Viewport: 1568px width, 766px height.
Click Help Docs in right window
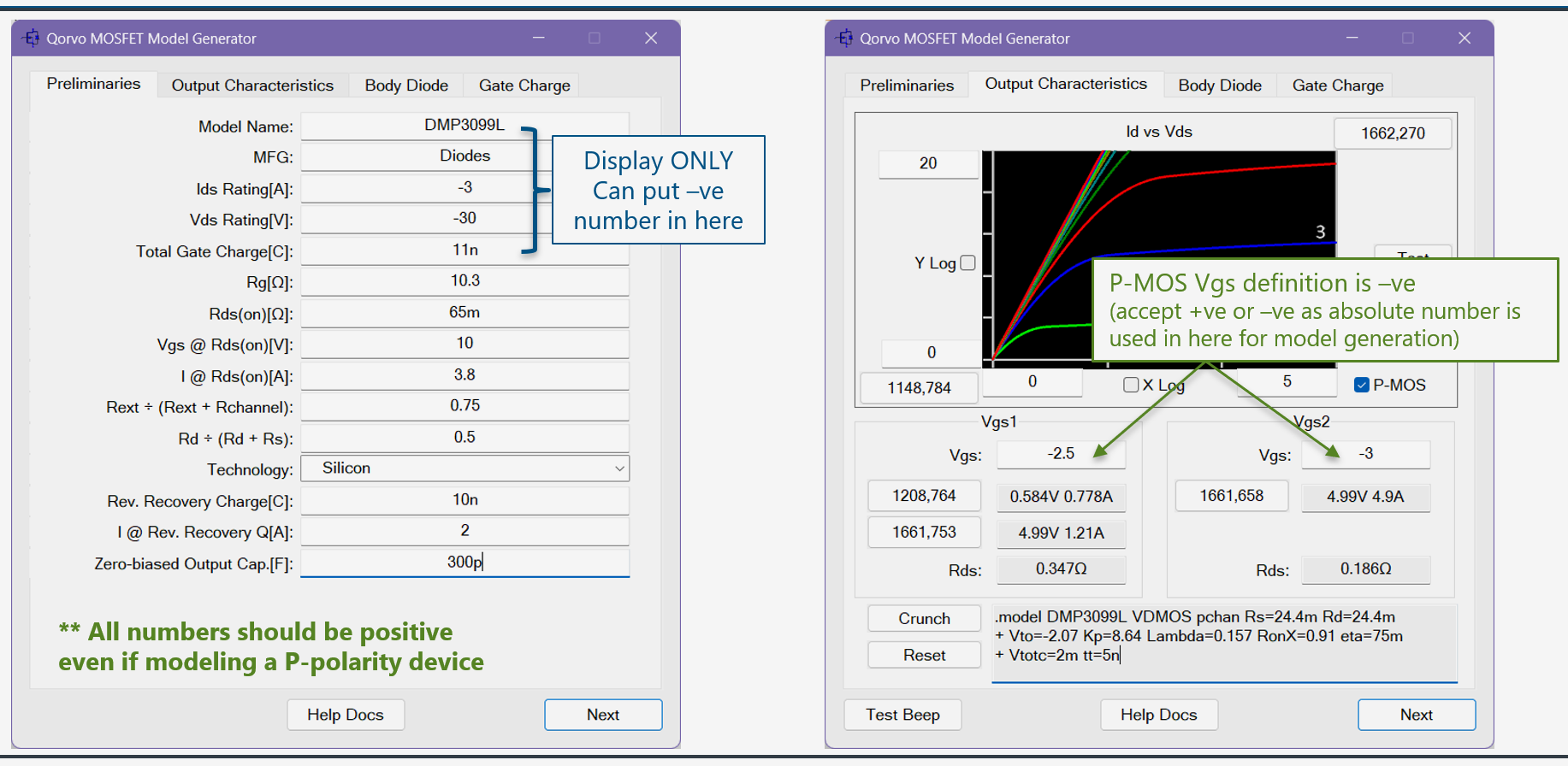[1159, 715]
